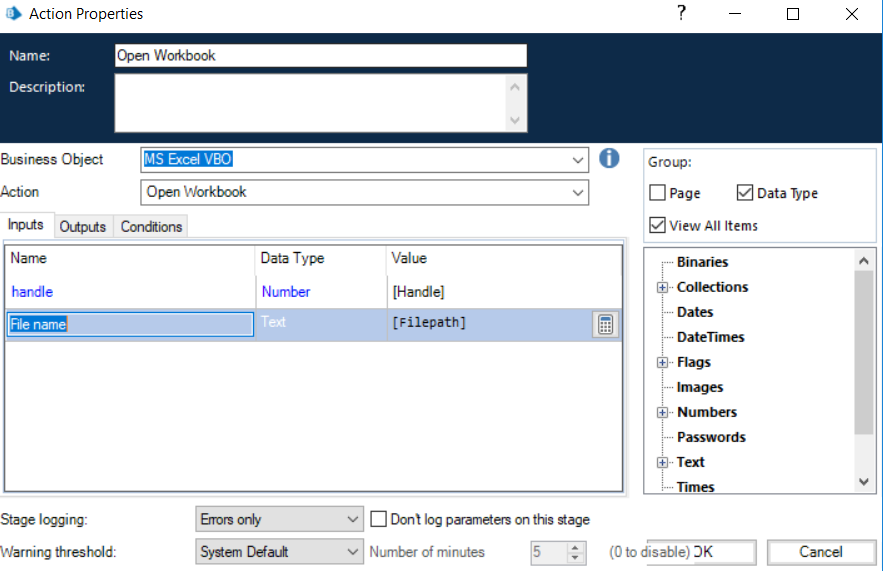
Task: Select the Times tree item
Action: [x=695, y=487]
